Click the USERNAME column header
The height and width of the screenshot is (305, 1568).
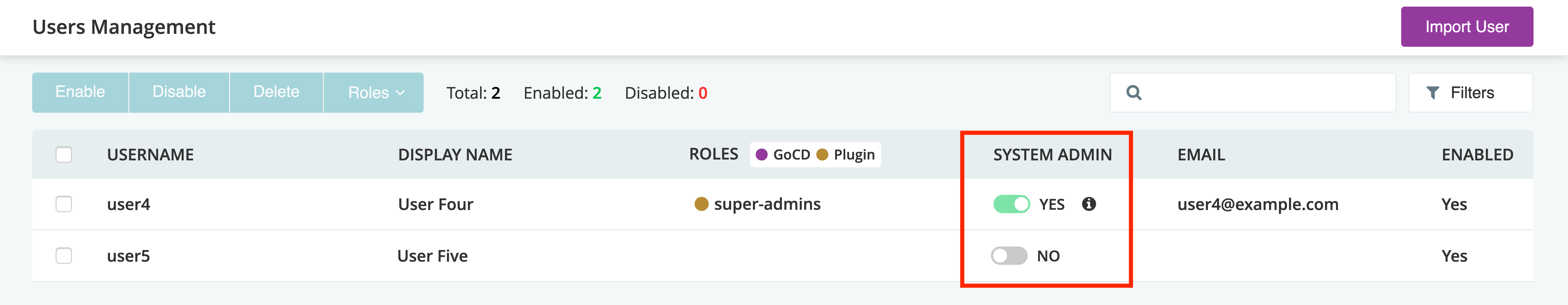tap(150, 154)
